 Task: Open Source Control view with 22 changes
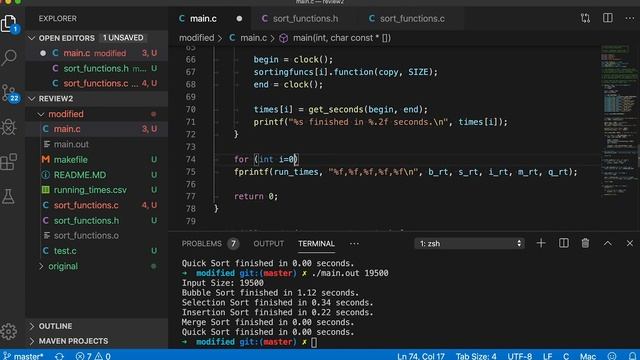pyautogui.click(x=10, y=93)
